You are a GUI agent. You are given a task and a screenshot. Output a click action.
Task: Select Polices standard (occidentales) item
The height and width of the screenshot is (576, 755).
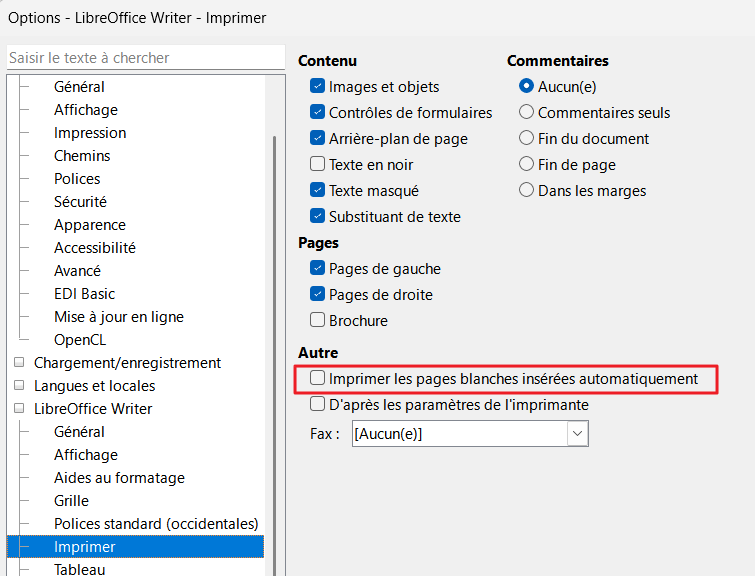tap(156, 524)
